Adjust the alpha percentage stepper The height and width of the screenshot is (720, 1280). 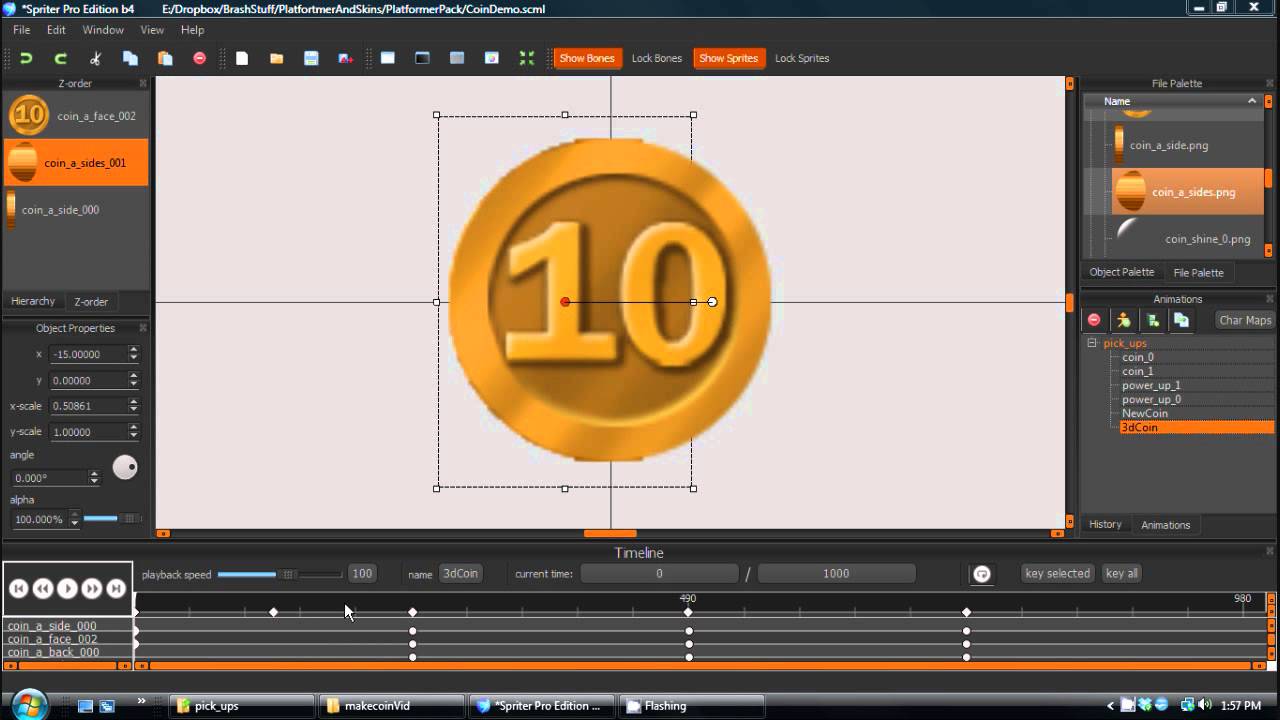(x=74, y=520)
